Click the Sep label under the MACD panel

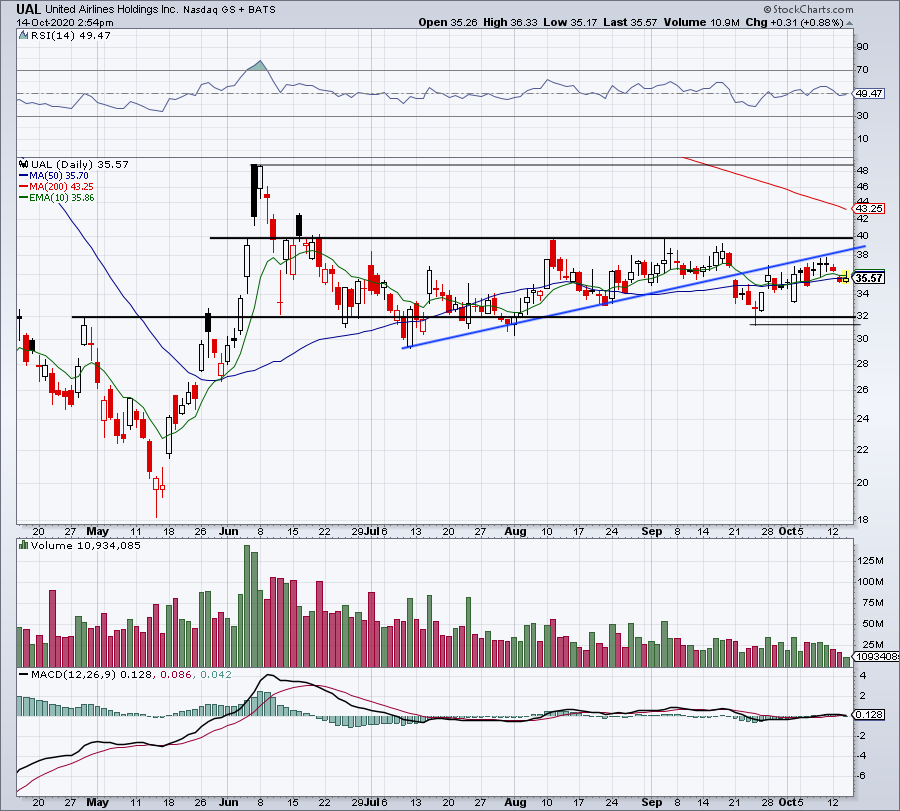(651, 802)
